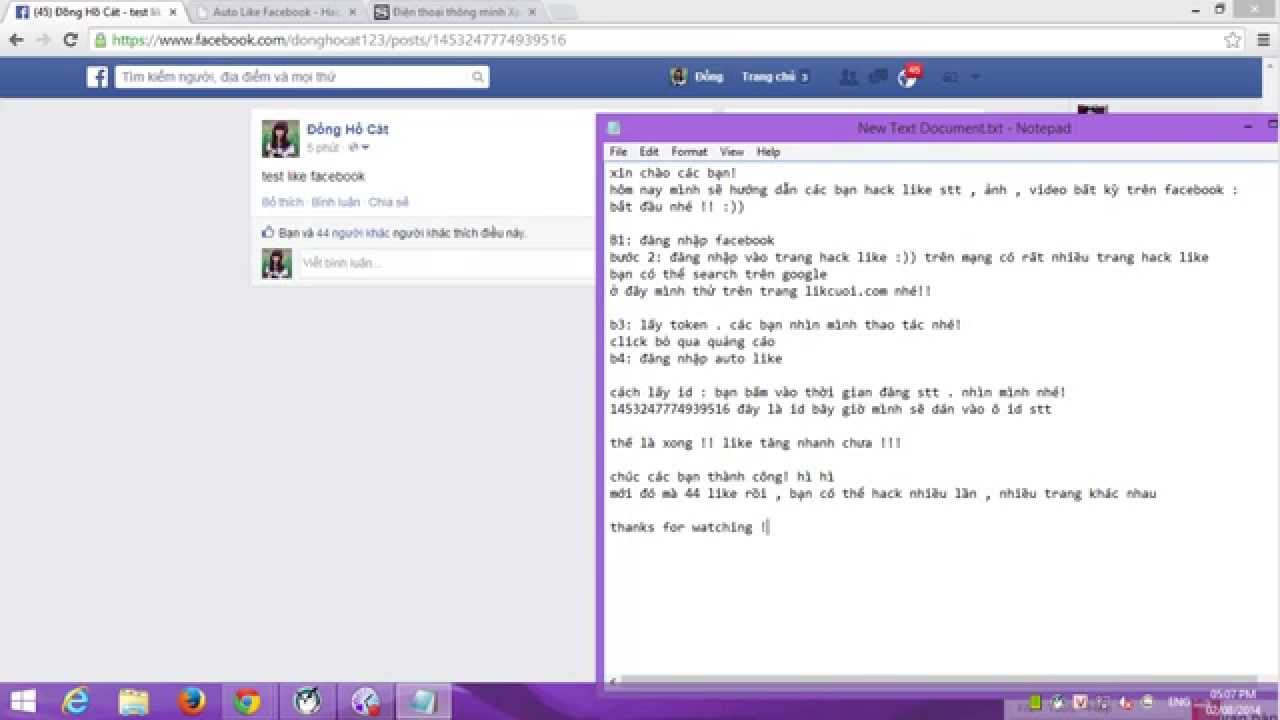1280x720 pixels.
Task: Click the 5 phút post timestamp
Action: point(323,147)
